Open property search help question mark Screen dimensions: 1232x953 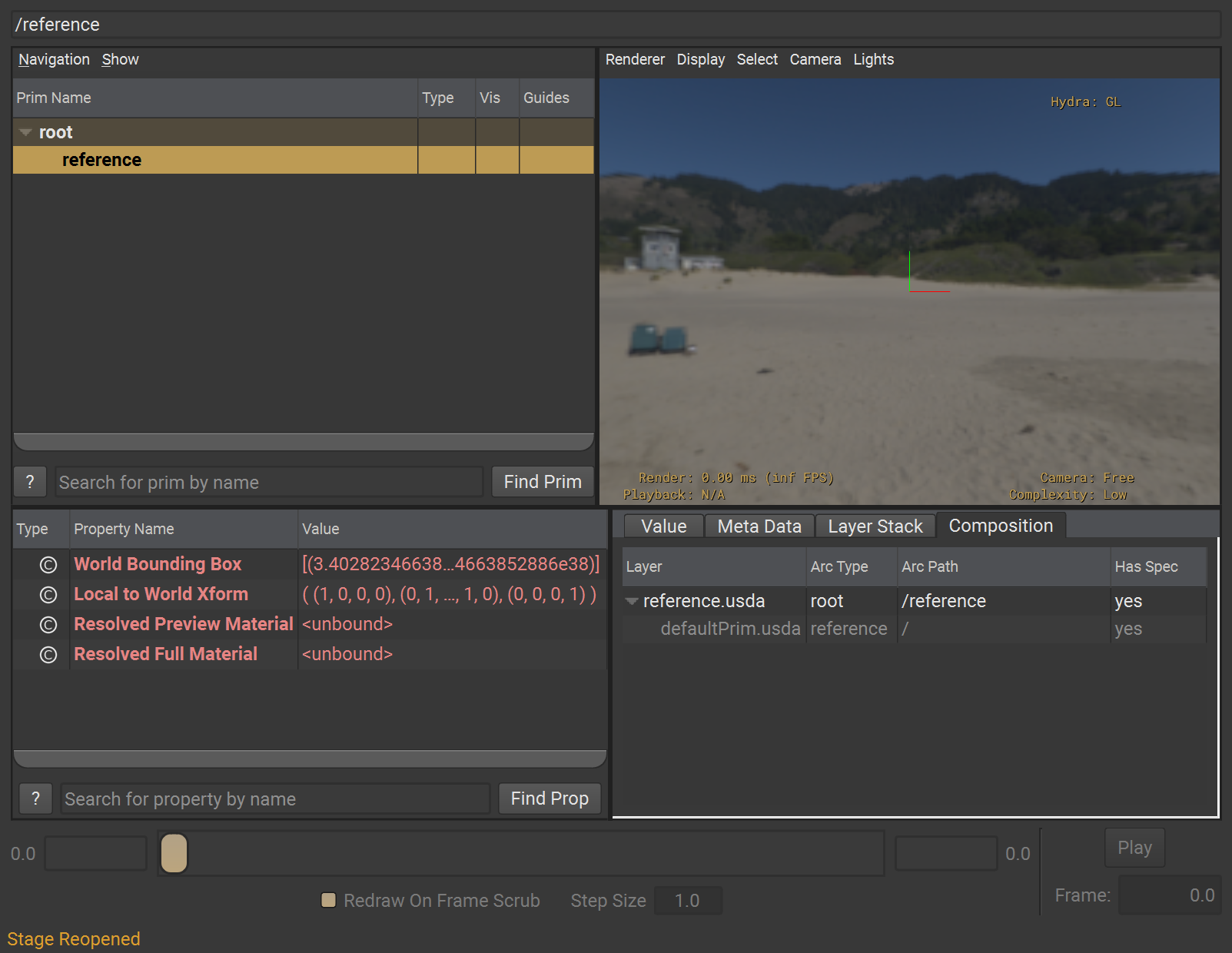35,799
